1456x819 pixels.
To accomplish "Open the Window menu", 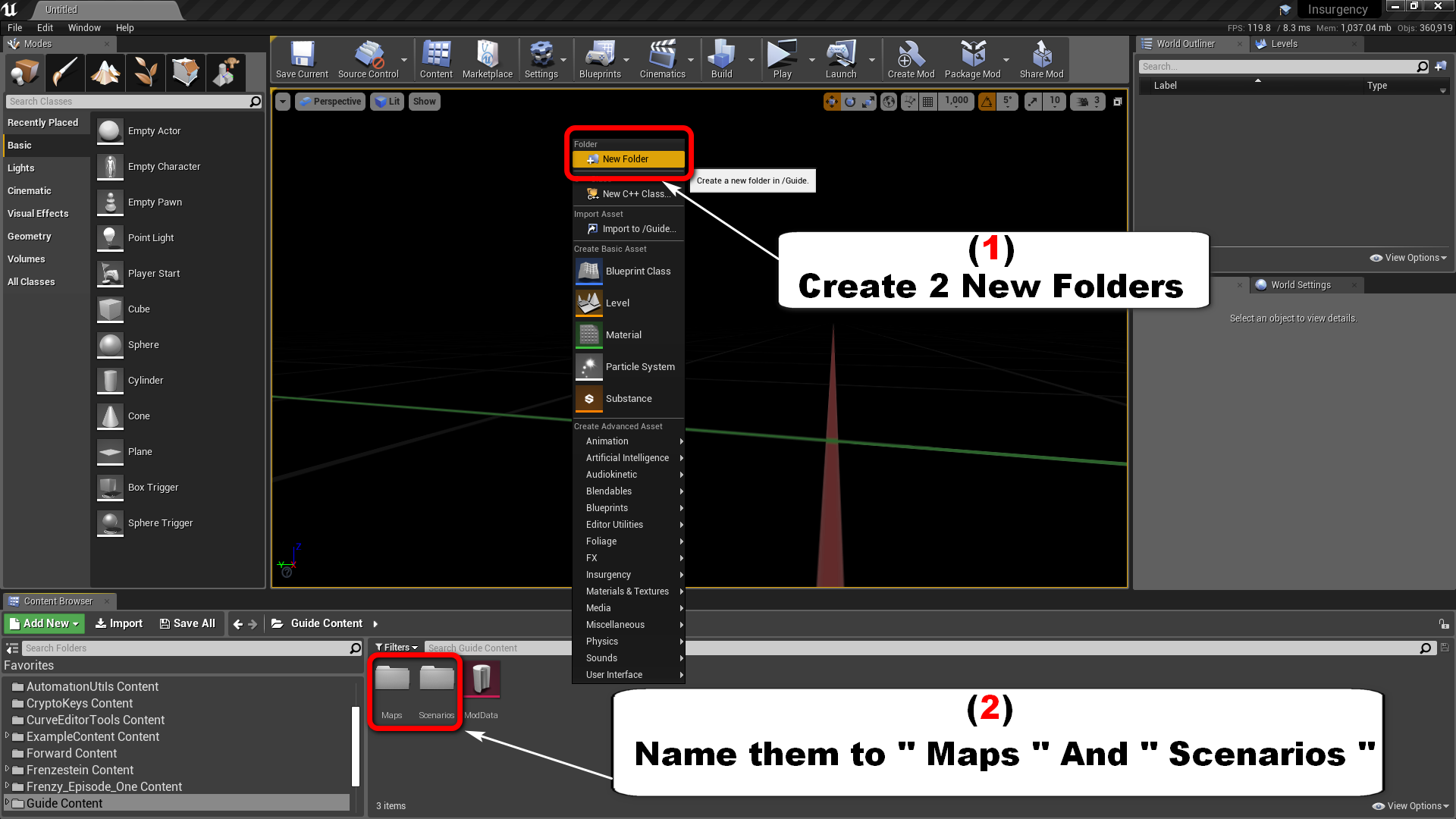I will [x=84, y=27].
